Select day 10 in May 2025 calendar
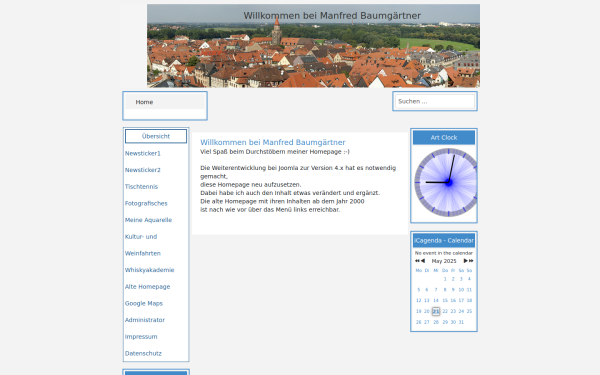Screen dimensions: 600x375 click(x=461, y=290)
